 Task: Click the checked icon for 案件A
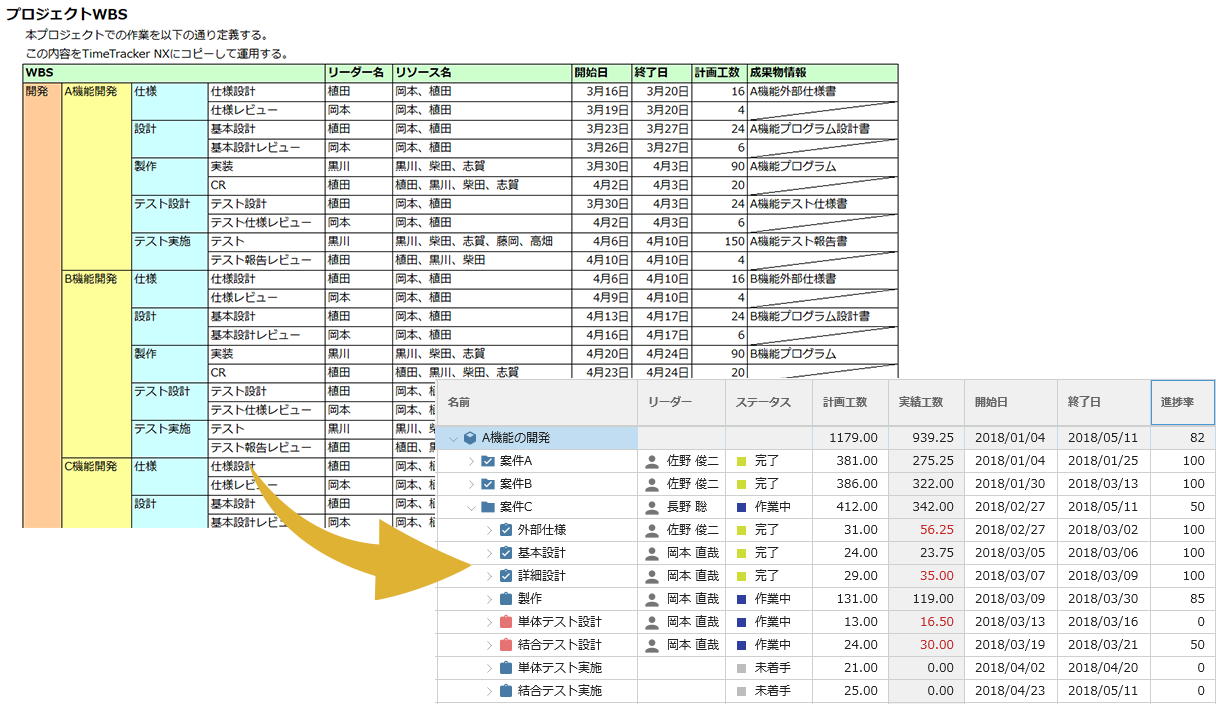(x=488, y=461)
